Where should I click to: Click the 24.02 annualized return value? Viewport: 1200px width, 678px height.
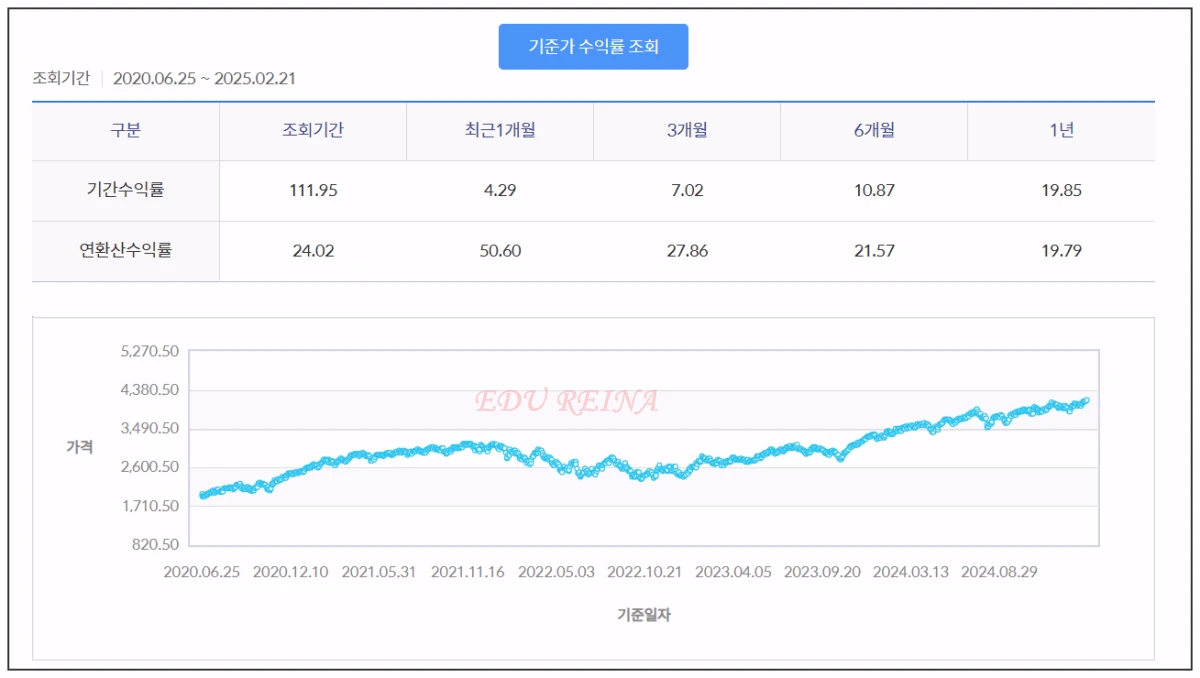point(314,251)
